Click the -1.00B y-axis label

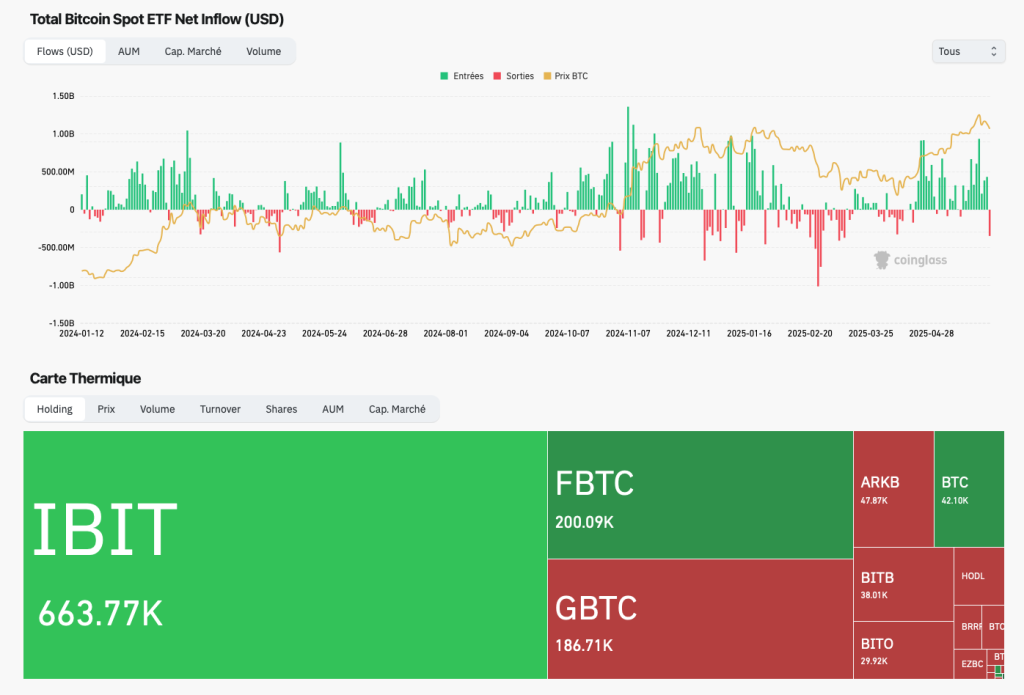click(x=61, y=285)
